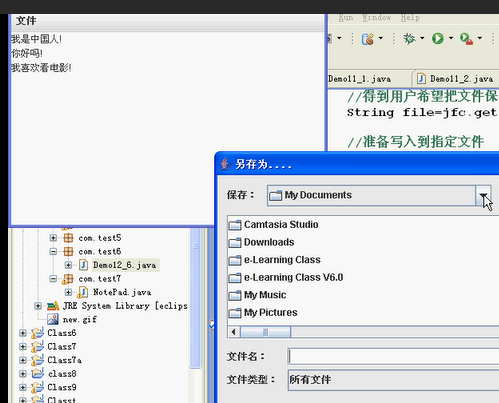
Task: Select new.gif in package explorer
Action: (x=80, y=320)
